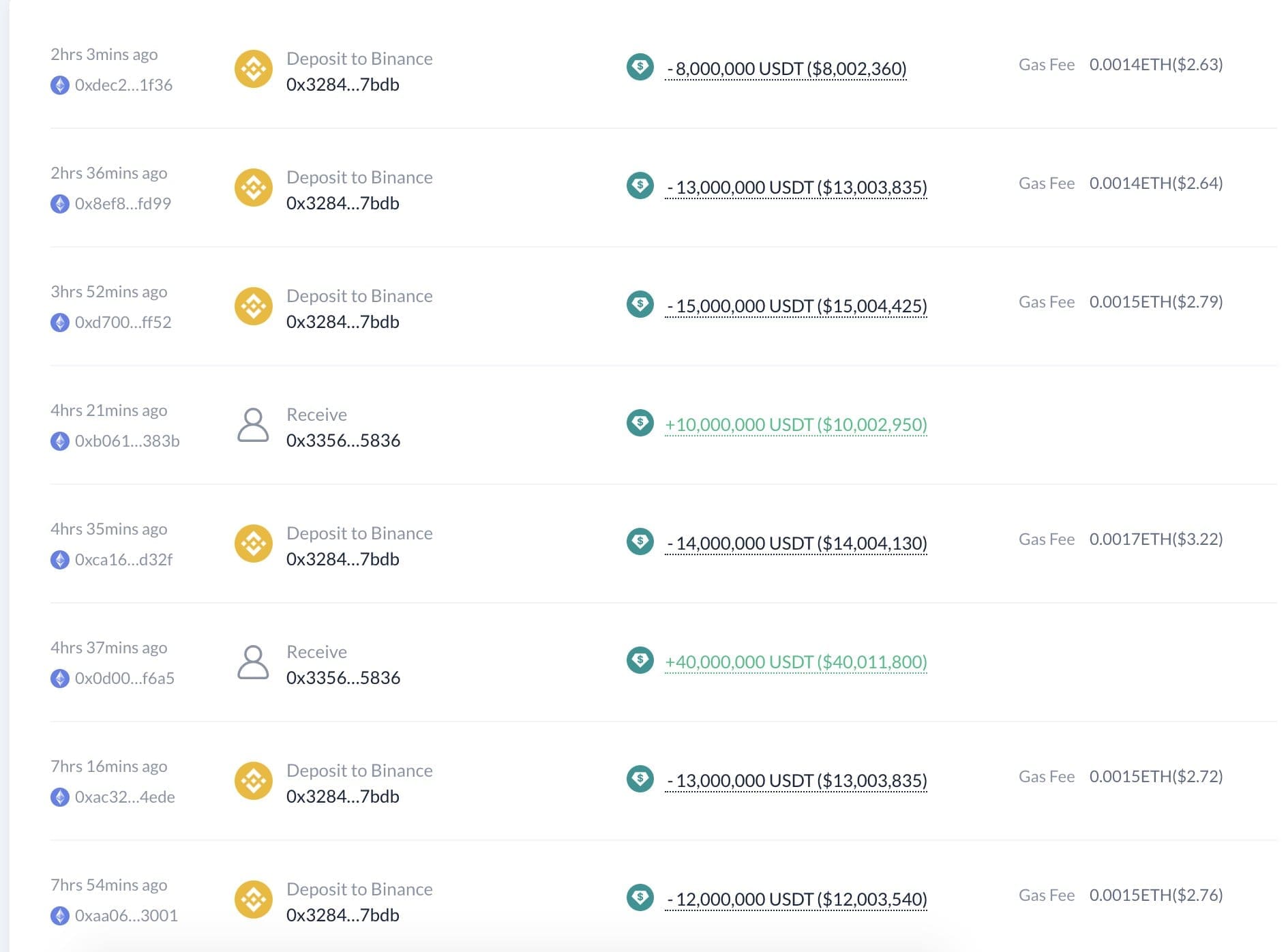Click USDT token icon beside +10,000,000 USDT
The height and width of the screenshot is (952, 1286).
pos(640,423)
